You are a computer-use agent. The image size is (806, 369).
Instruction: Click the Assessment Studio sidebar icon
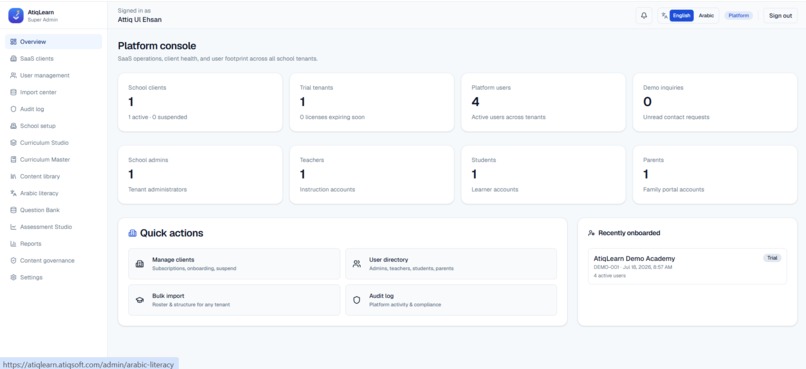(13, 227)
